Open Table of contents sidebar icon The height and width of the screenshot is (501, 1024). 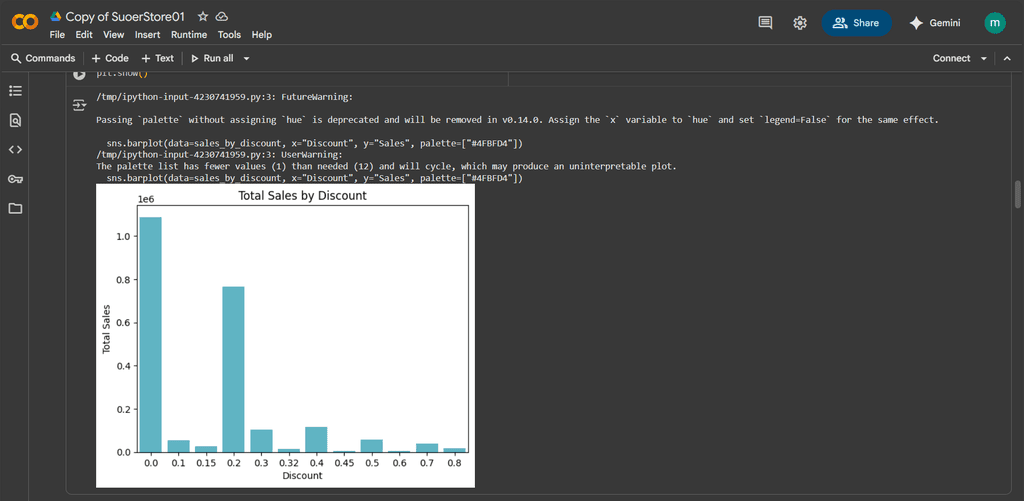pyautogui.click(x=15, y=91)
